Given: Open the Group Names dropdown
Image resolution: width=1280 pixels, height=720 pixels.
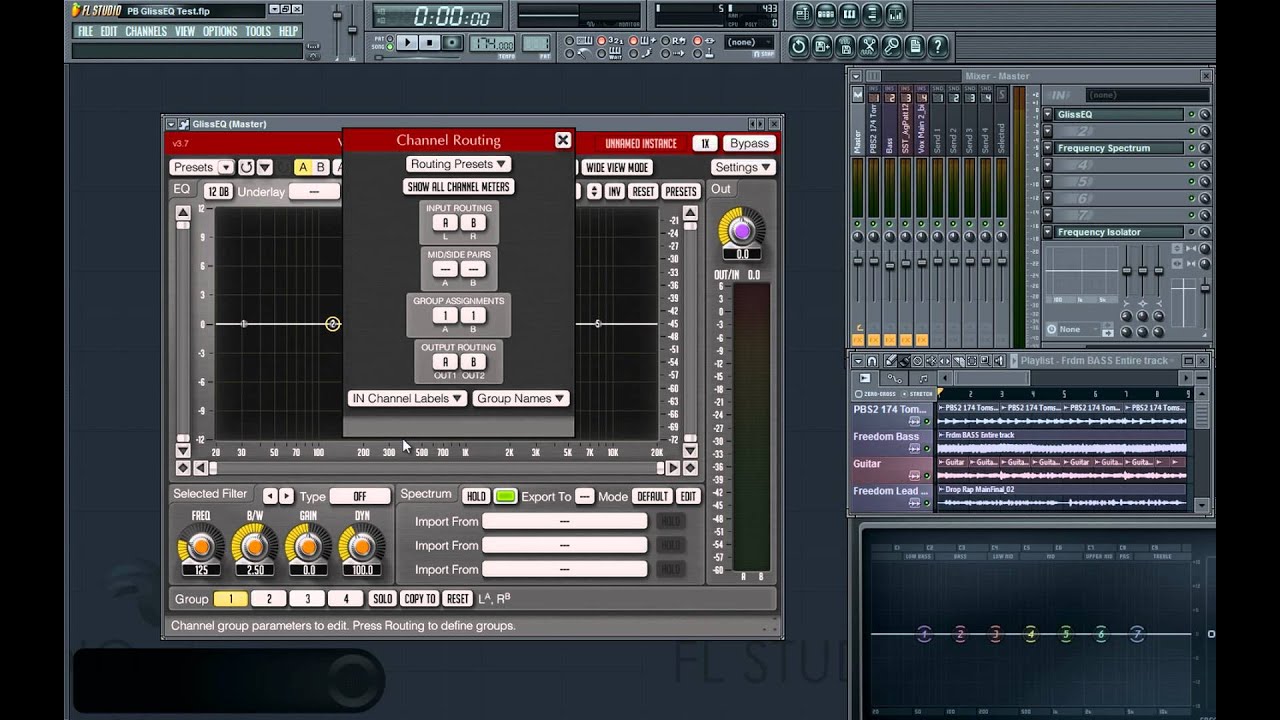Looking at the screenshot, I should 521,398.
